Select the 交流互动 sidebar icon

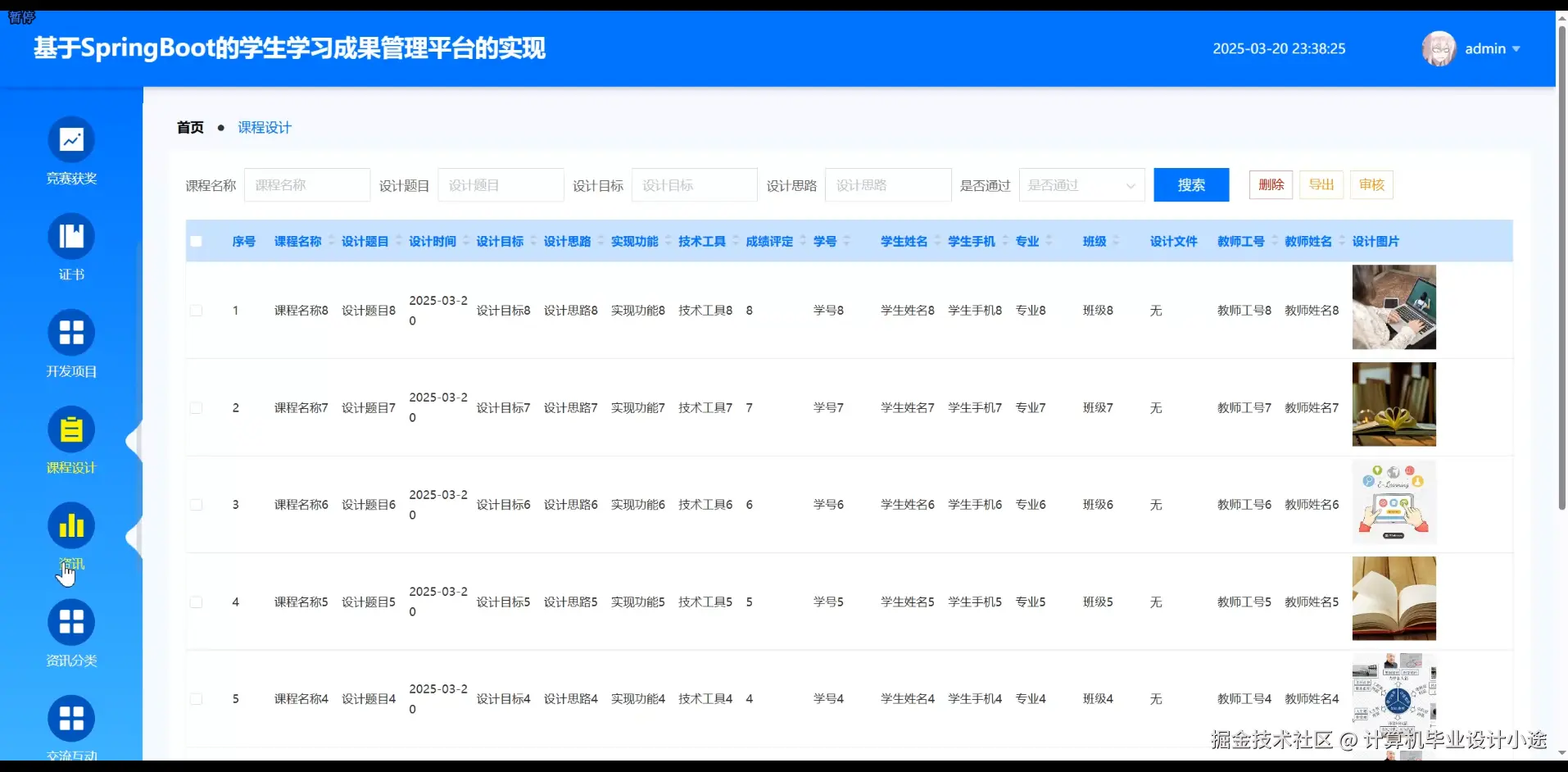(x=71, y=725)
